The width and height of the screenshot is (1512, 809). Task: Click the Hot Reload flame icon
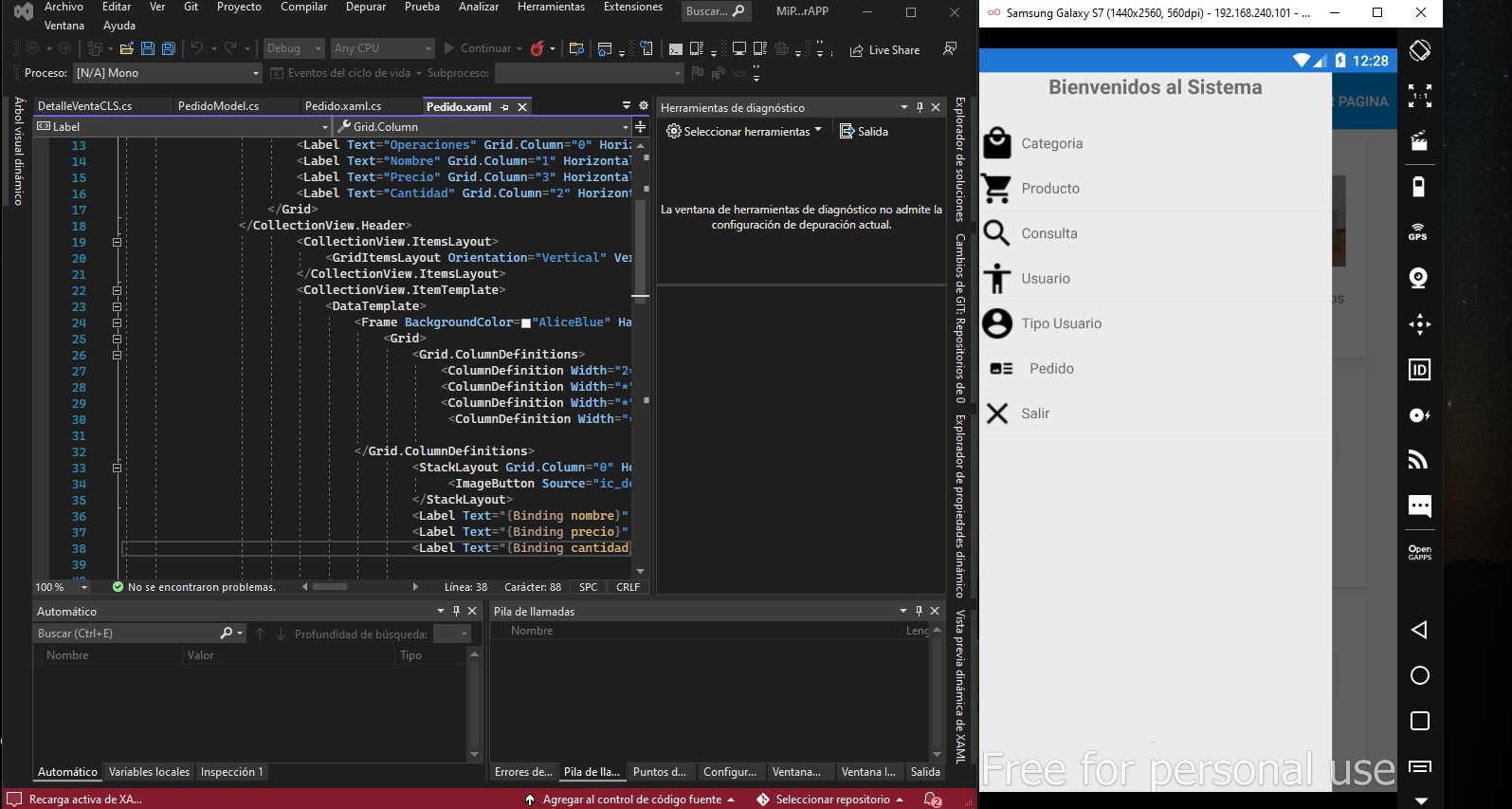tap(537, 48)
